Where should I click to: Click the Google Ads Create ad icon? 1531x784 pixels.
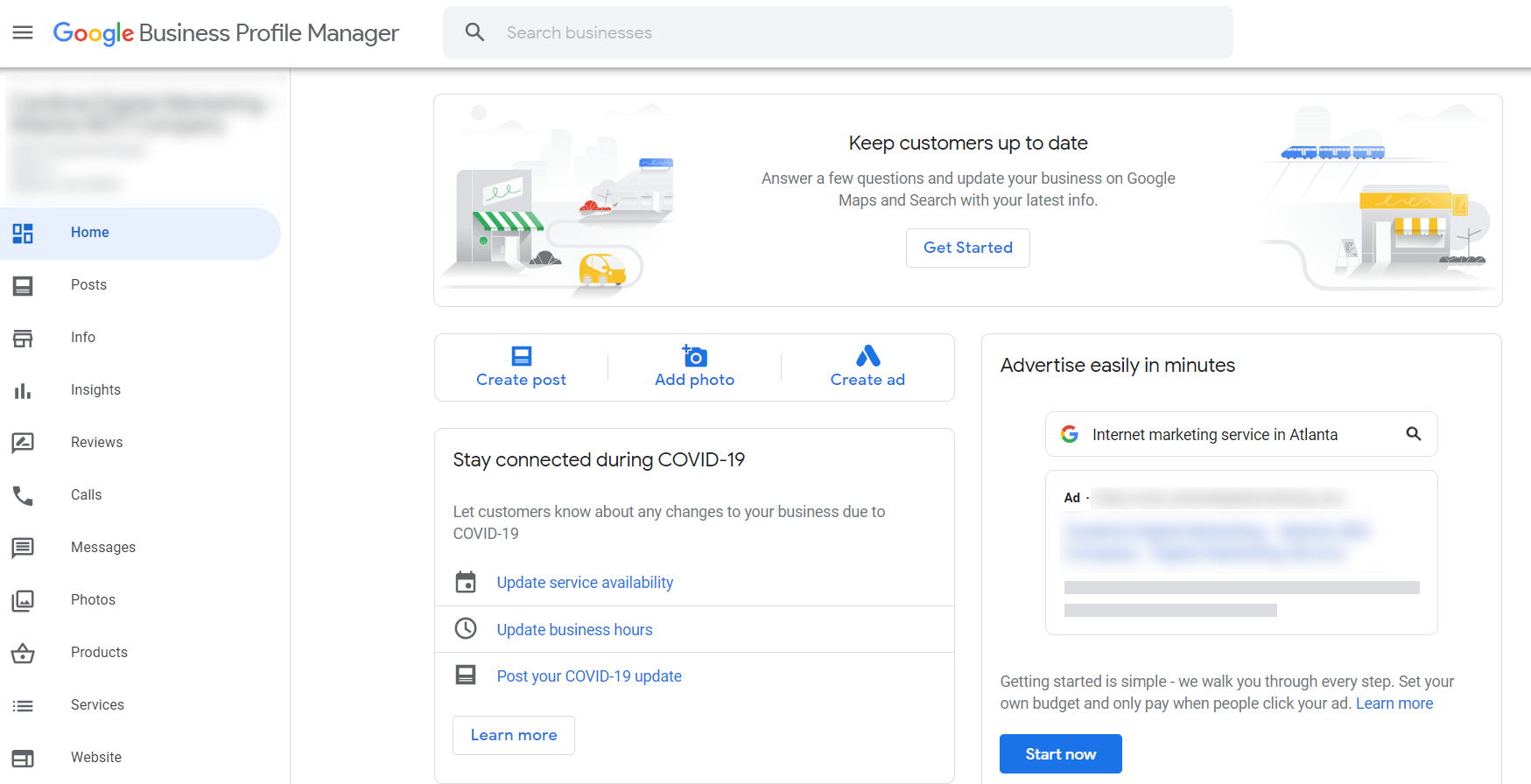(x=867, y=355)
